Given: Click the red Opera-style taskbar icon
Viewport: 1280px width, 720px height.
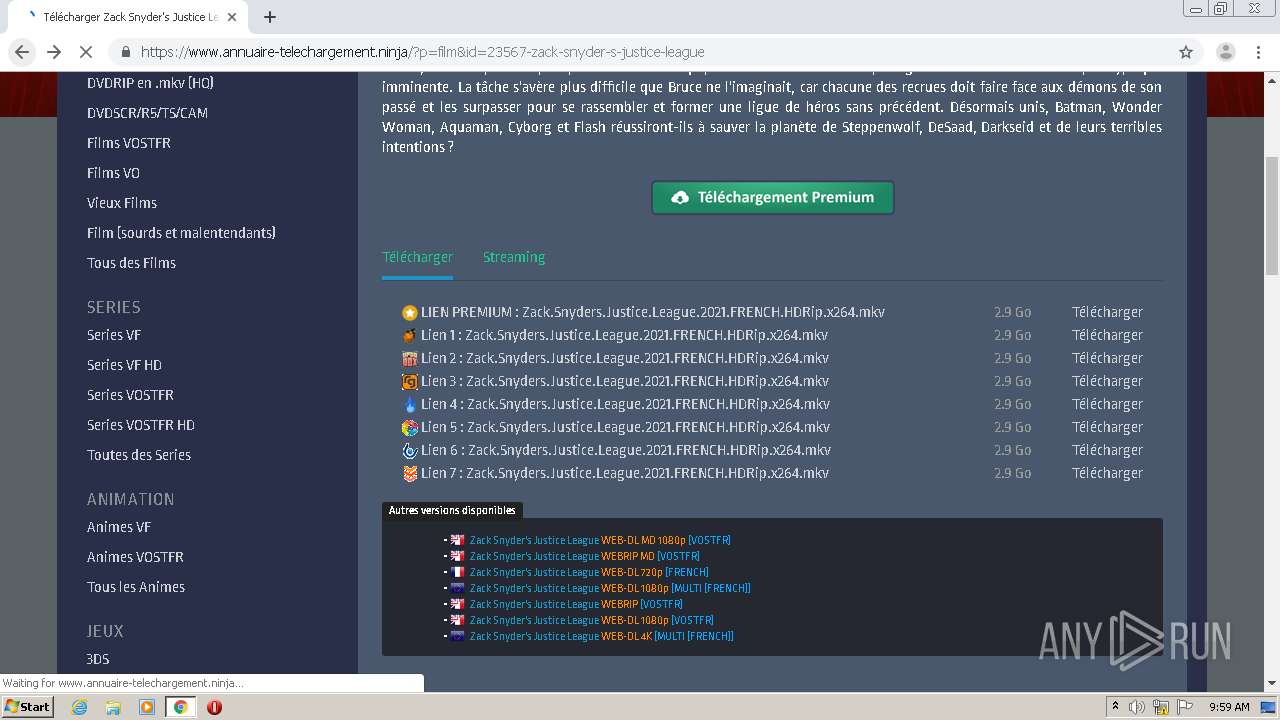Looking at the screenshot, I should pos(214,707).
